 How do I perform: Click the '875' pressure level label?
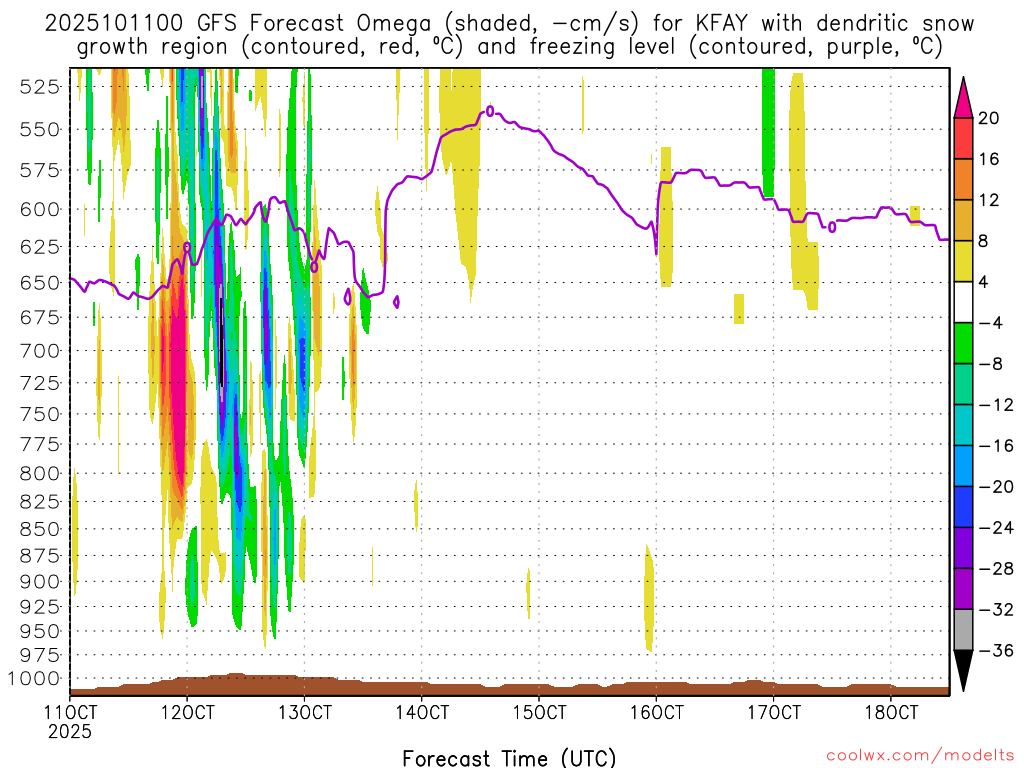click(x=40, y=556)
